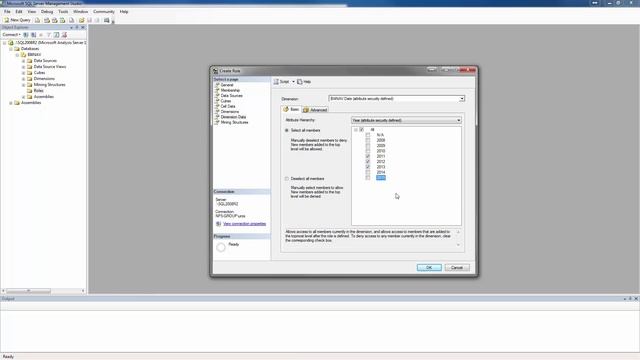
Task: Choose the Select all members radio button
Action: [x=287, y=130]
